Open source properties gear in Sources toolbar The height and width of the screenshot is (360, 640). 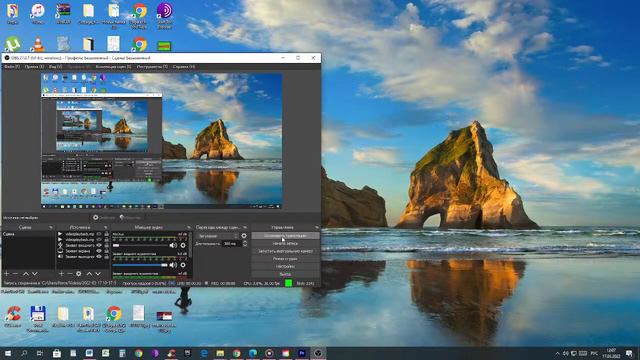point(79,273)
